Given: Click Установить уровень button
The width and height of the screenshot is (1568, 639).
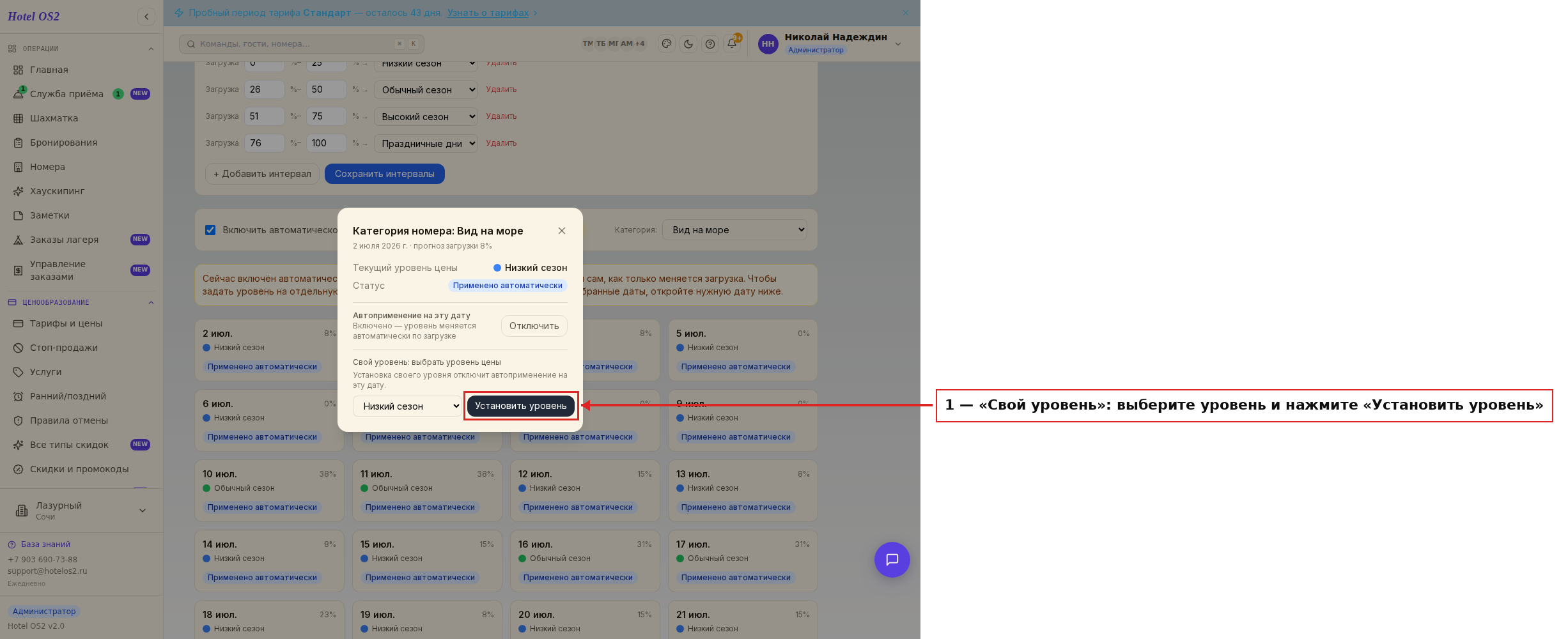Looking at the screenshot, I should point(521,406).
